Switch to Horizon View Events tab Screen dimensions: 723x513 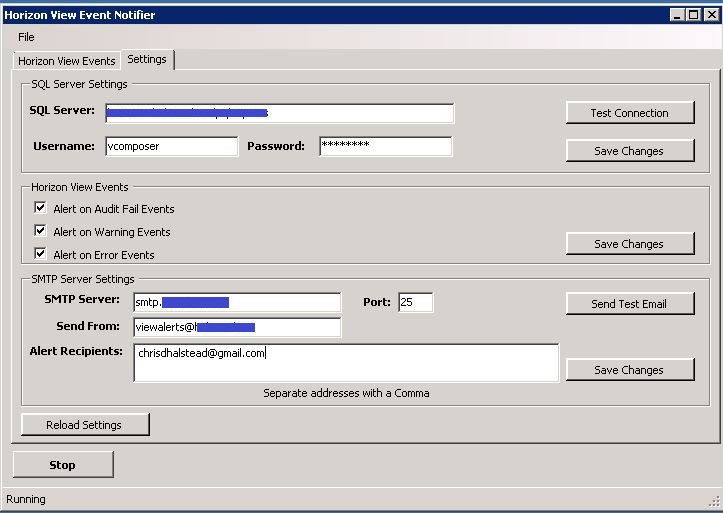coord(66,61)
